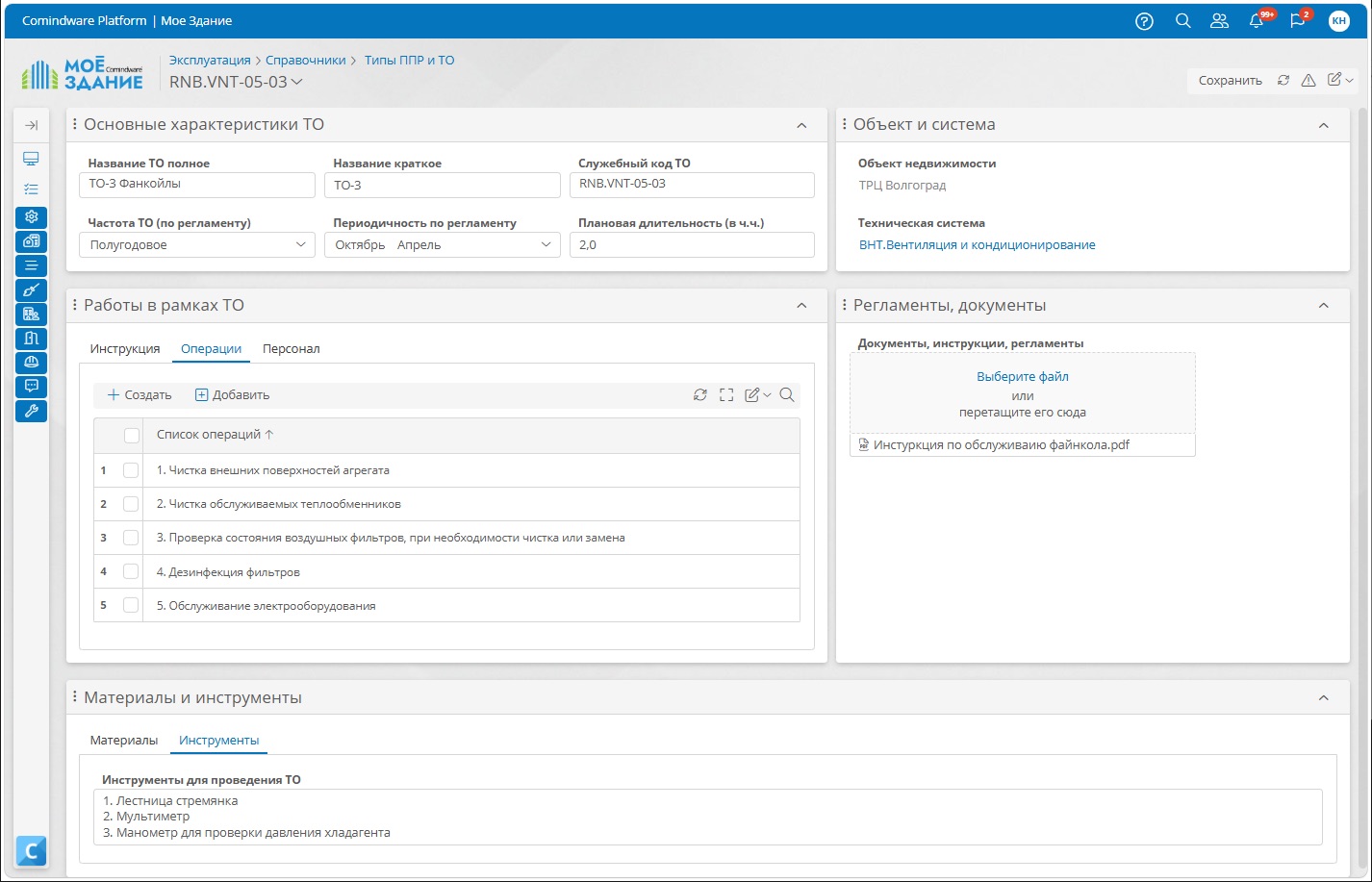The width and height of the screenshot is (1372, 882).
Task: Click the Плановая длительность input field
Action: [693, 245]
